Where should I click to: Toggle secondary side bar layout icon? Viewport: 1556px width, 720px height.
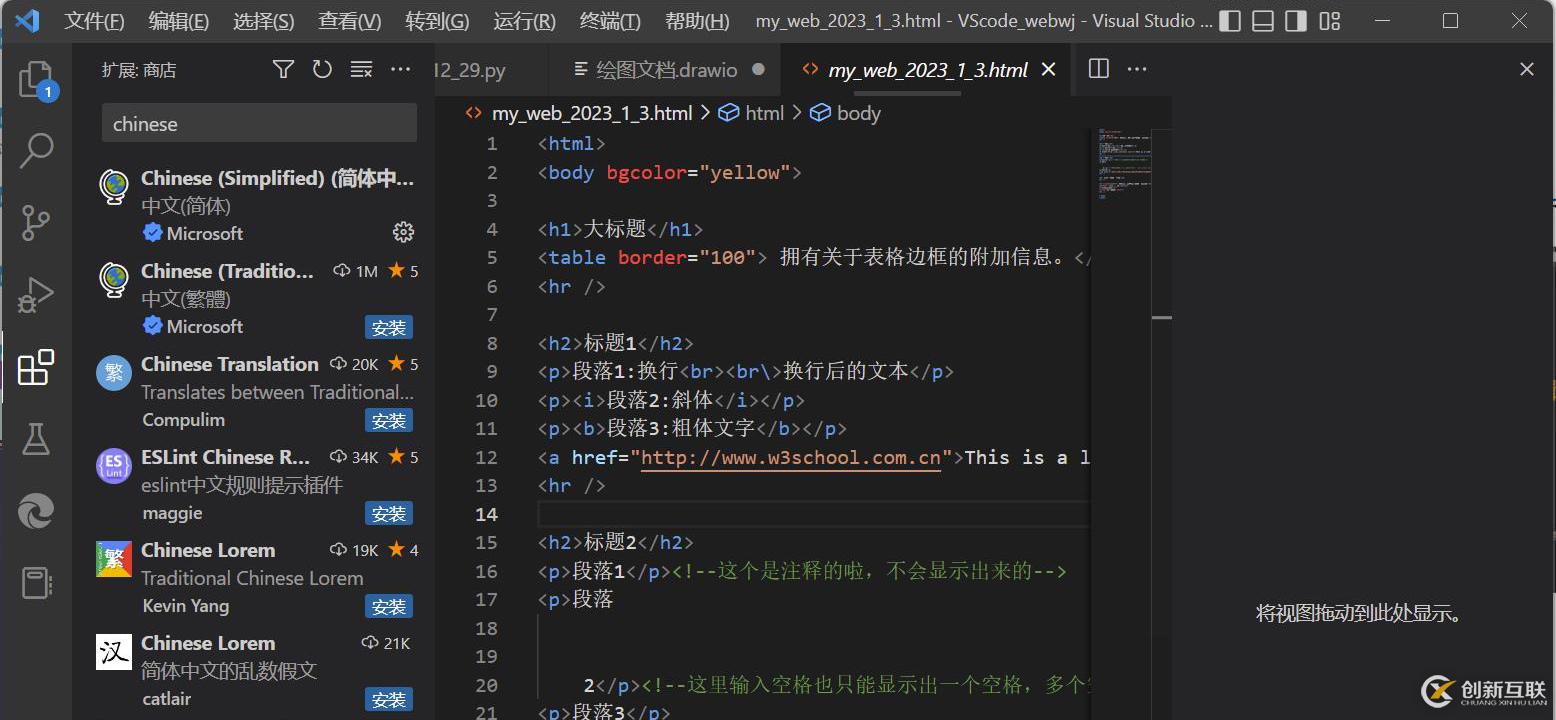click(1296, 21)
